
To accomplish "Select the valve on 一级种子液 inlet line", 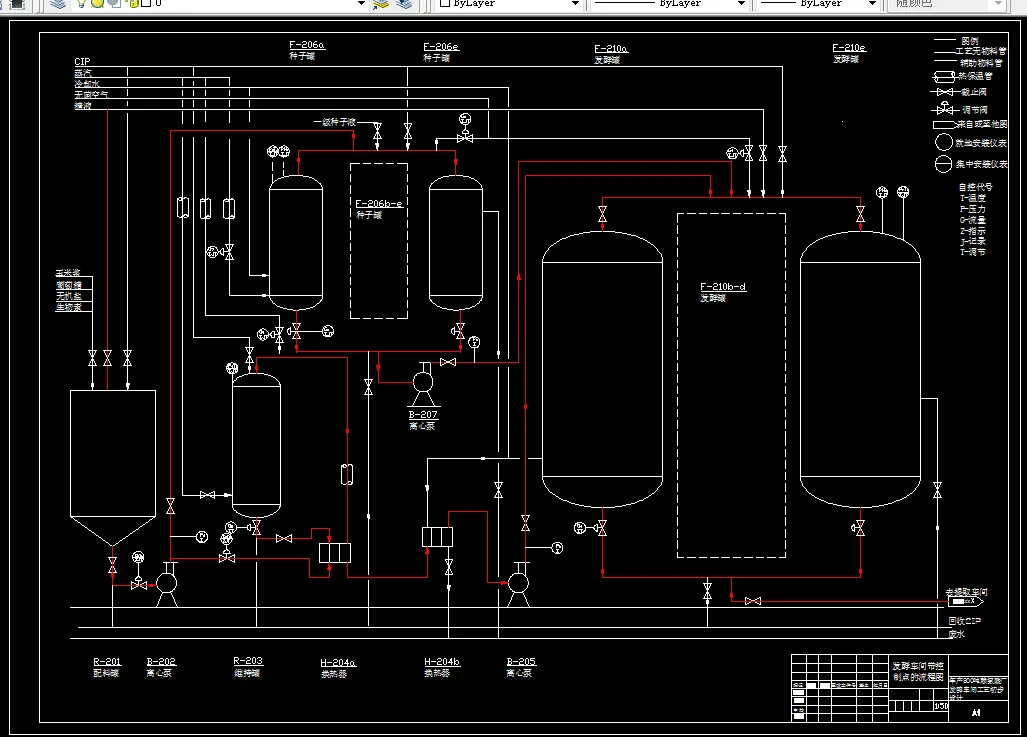I will [x=377, y=133].
